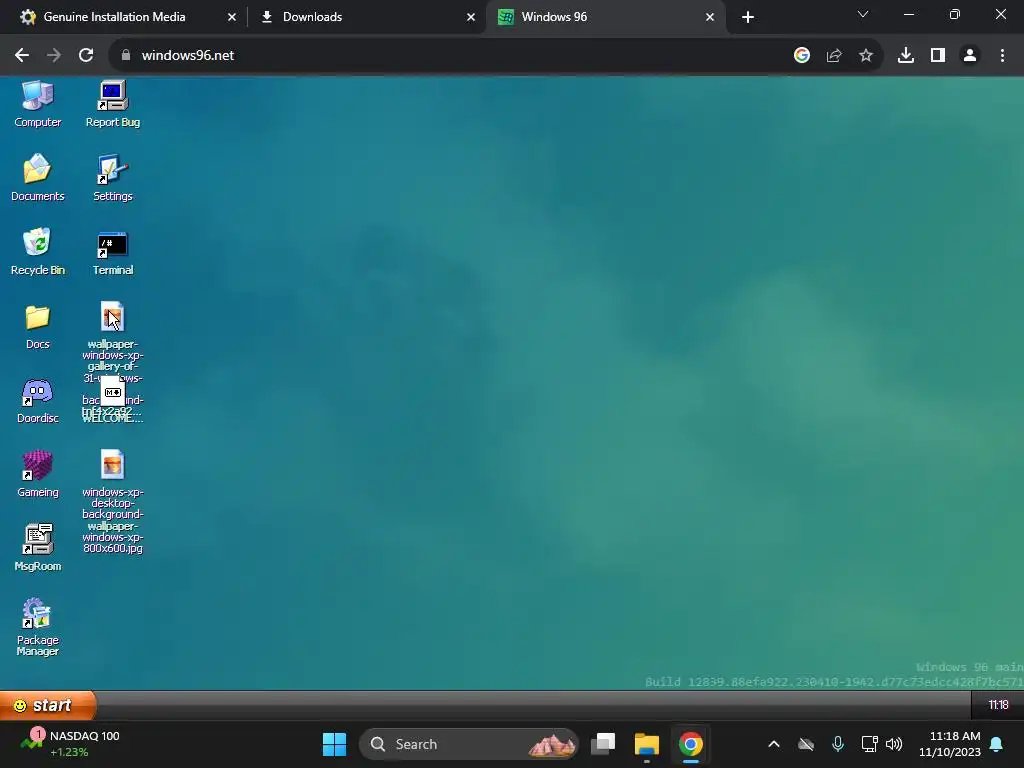Open the Chrome profile menu

[970, 56]
